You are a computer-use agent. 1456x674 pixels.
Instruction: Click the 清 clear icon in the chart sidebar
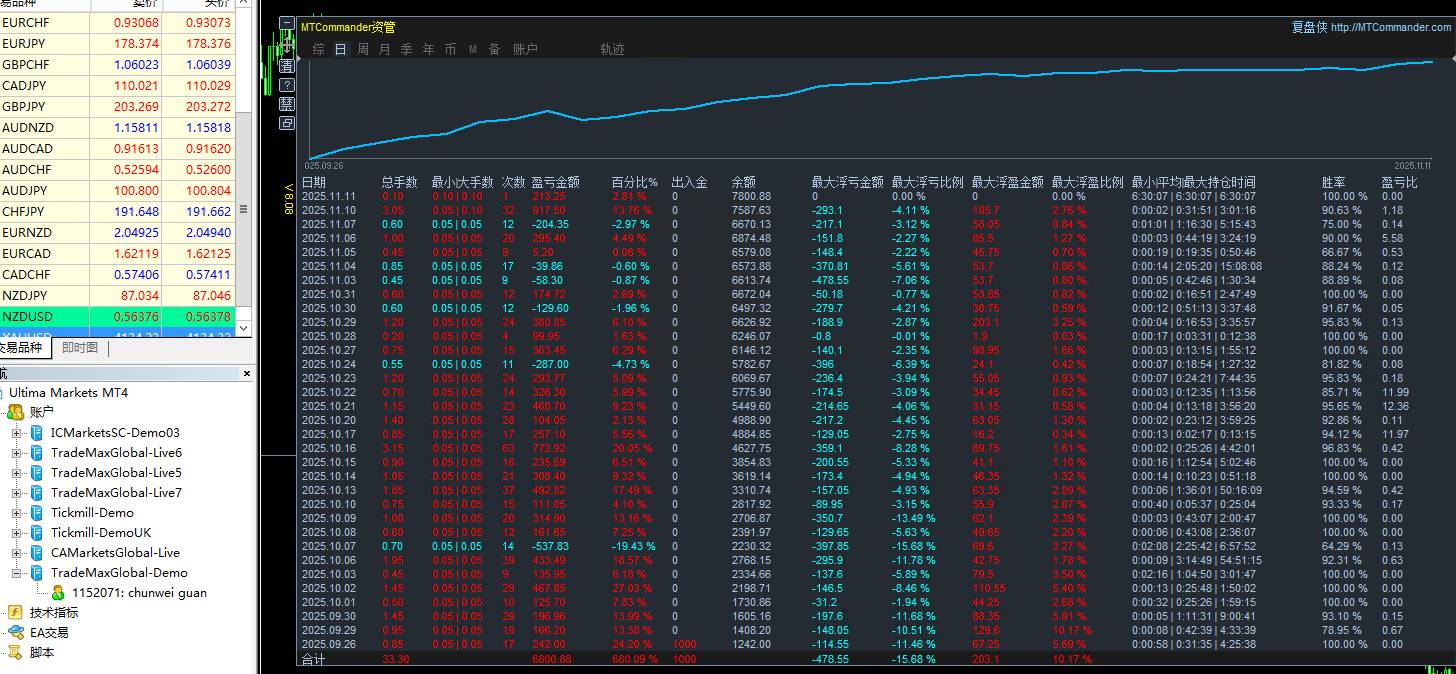[287, 65]
